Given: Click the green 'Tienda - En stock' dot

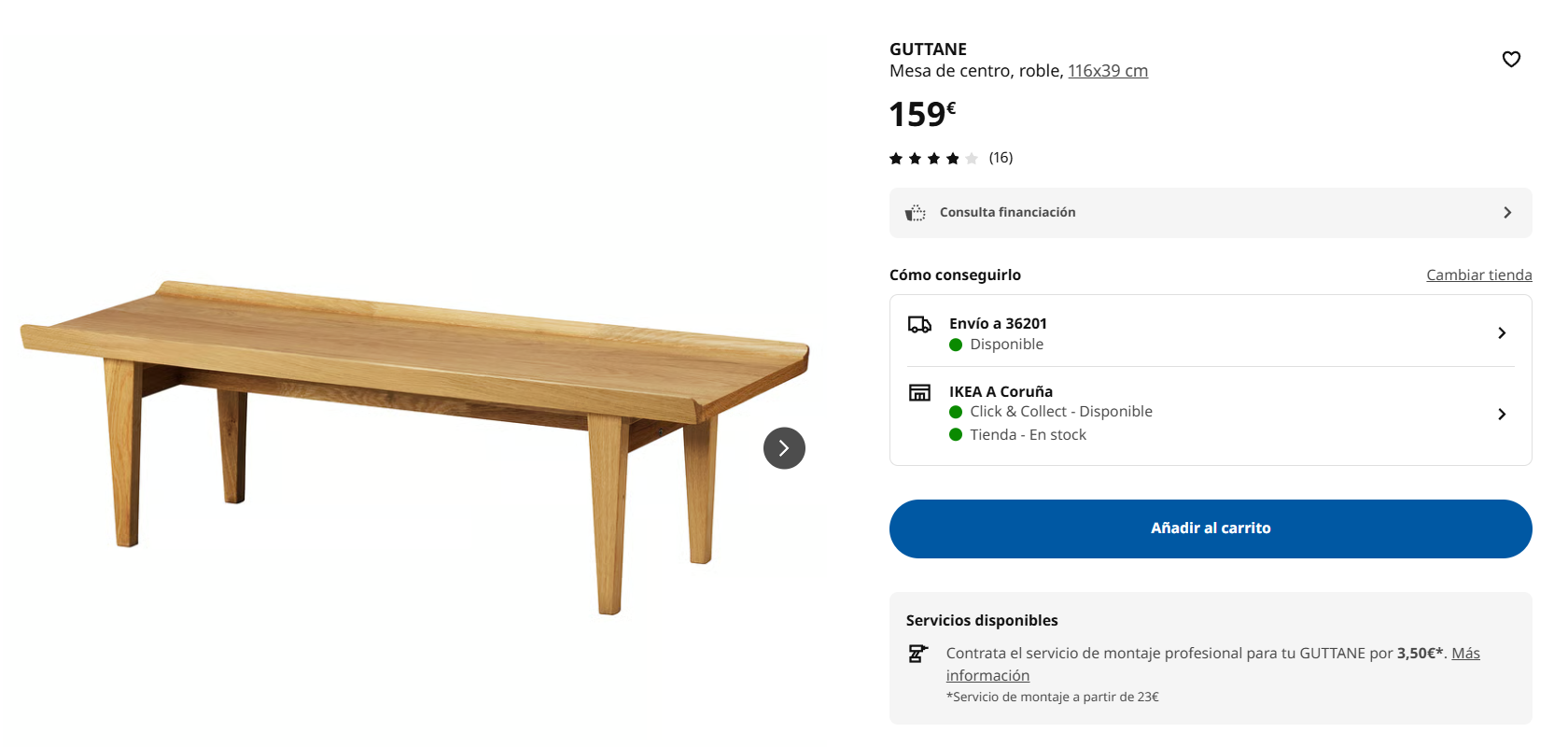Looking at the screenshot, I should click(x=956, y=435).
